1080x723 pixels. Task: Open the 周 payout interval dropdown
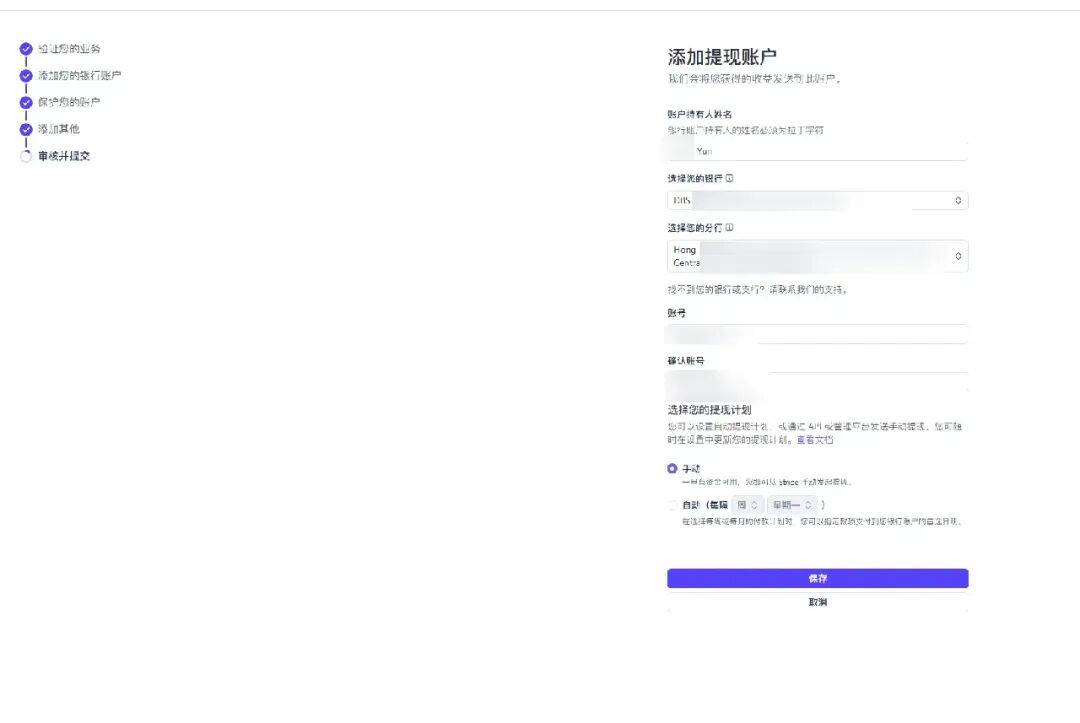coord(747,505)
